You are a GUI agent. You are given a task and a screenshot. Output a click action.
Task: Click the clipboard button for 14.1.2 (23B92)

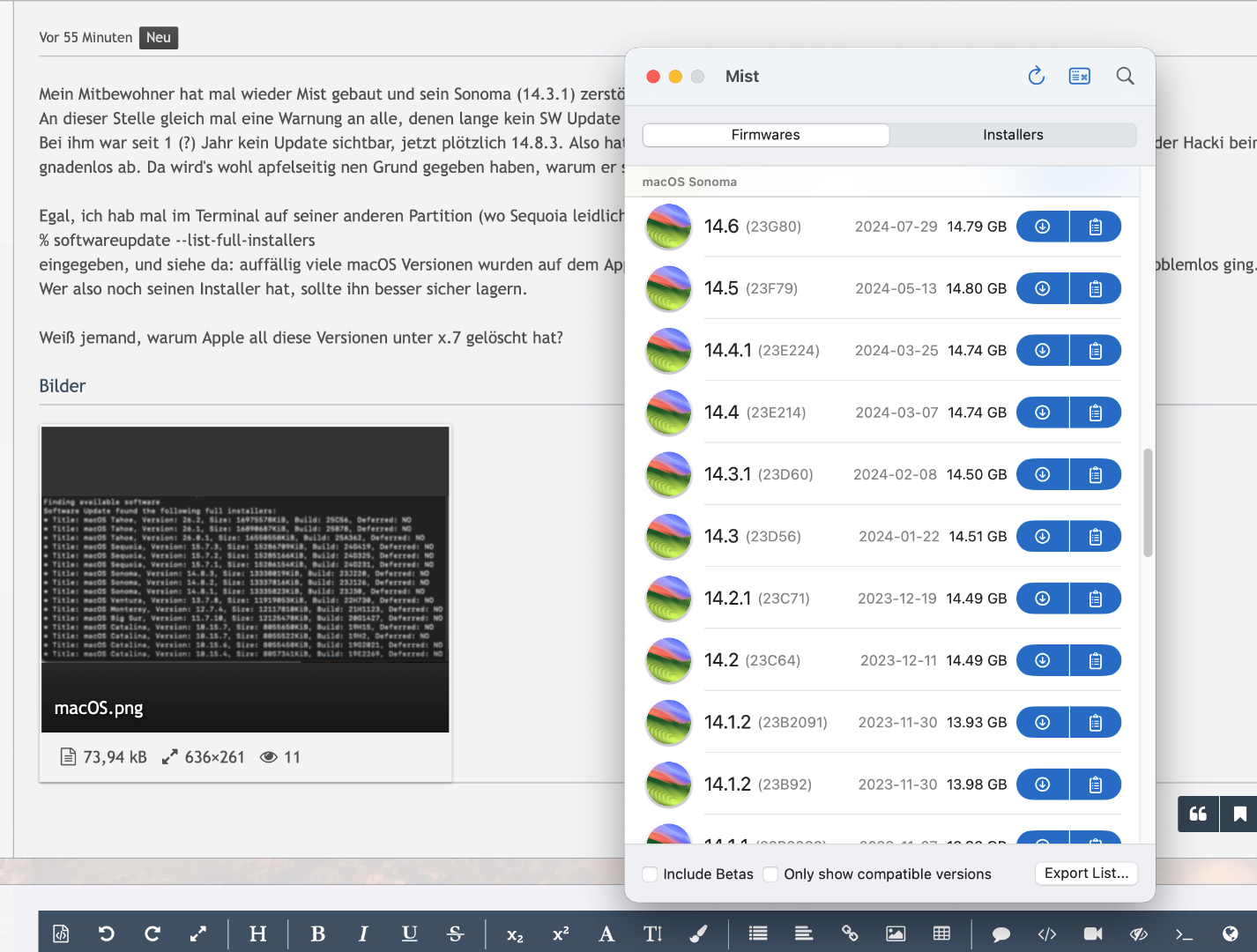[1096, 785]
